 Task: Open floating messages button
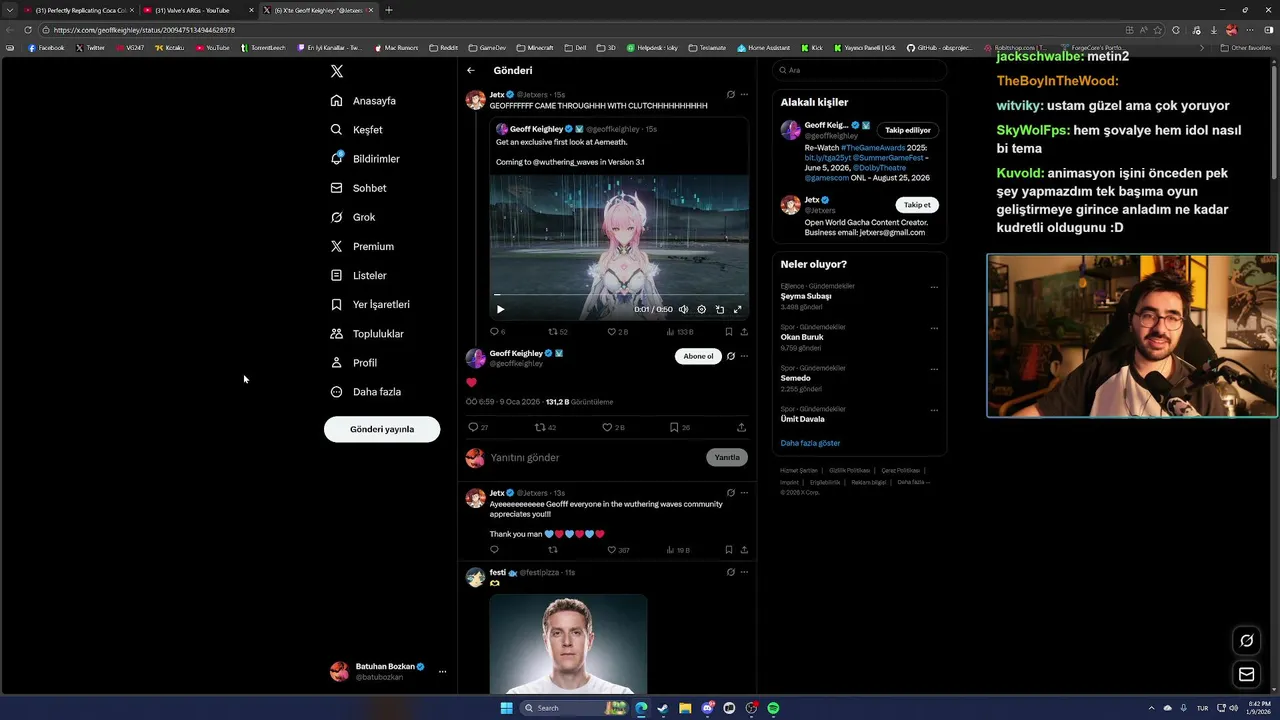pos(1246,674)
